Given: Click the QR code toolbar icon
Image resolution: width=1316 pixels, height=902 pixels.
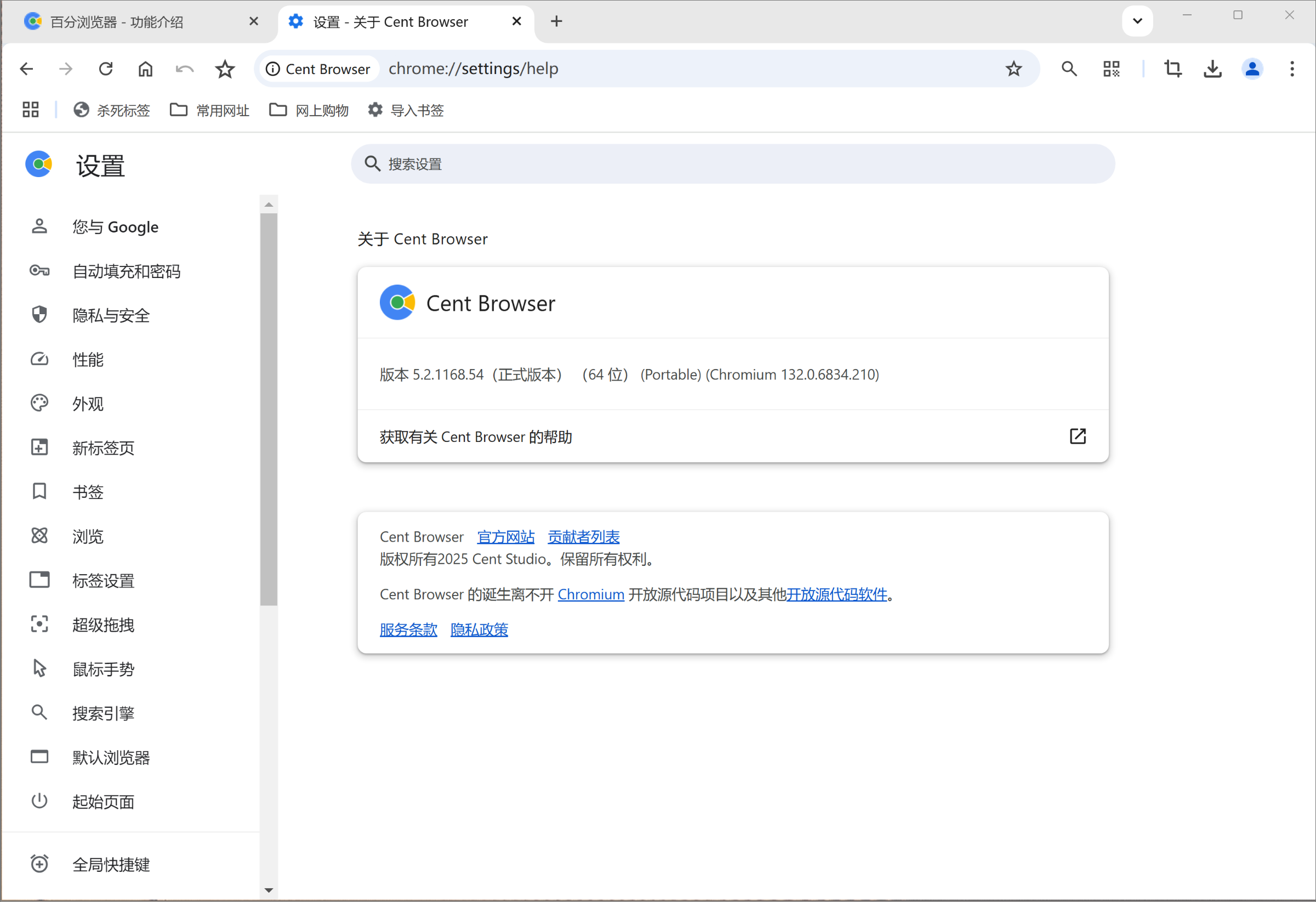Looking at the screenshot, I should pos(1112,69).
